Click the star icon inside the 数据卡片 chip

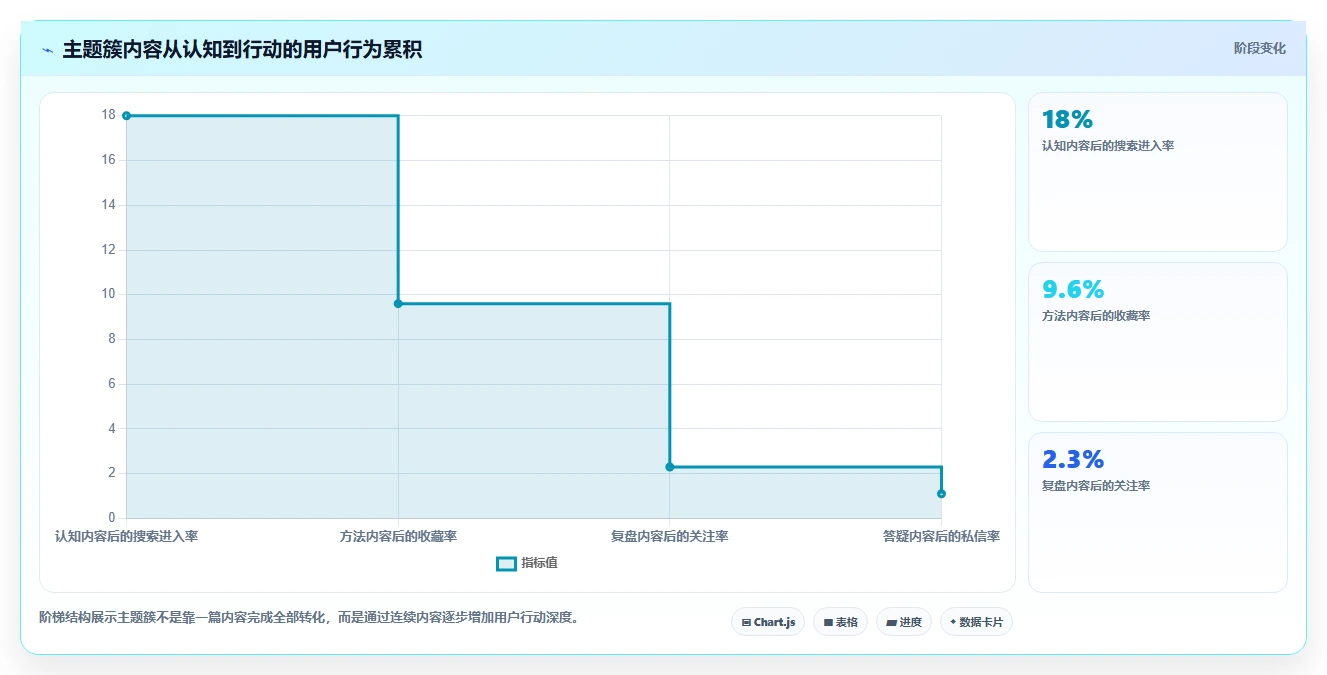tap(953, 622)
